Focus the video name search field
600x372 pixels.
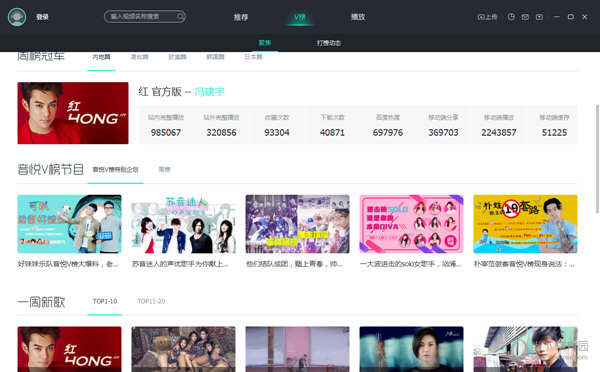[145, 16]
